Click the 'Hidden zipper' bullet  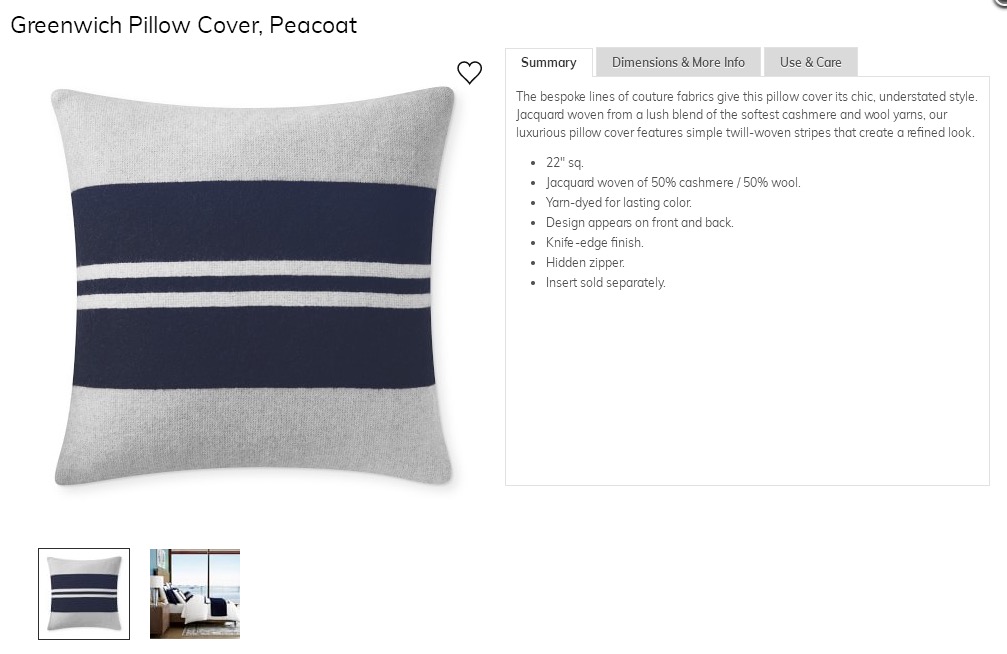pos(585,263)
